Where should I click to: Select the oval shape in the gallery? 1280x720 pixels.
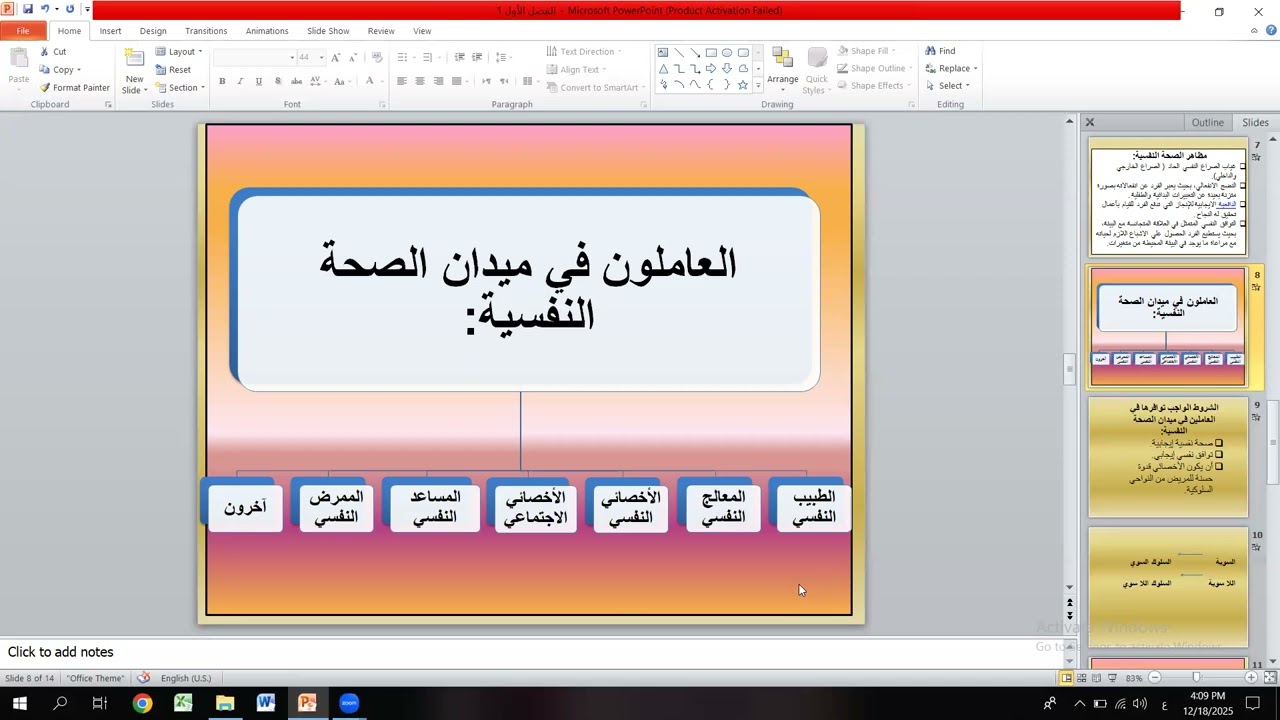point(727,53)
